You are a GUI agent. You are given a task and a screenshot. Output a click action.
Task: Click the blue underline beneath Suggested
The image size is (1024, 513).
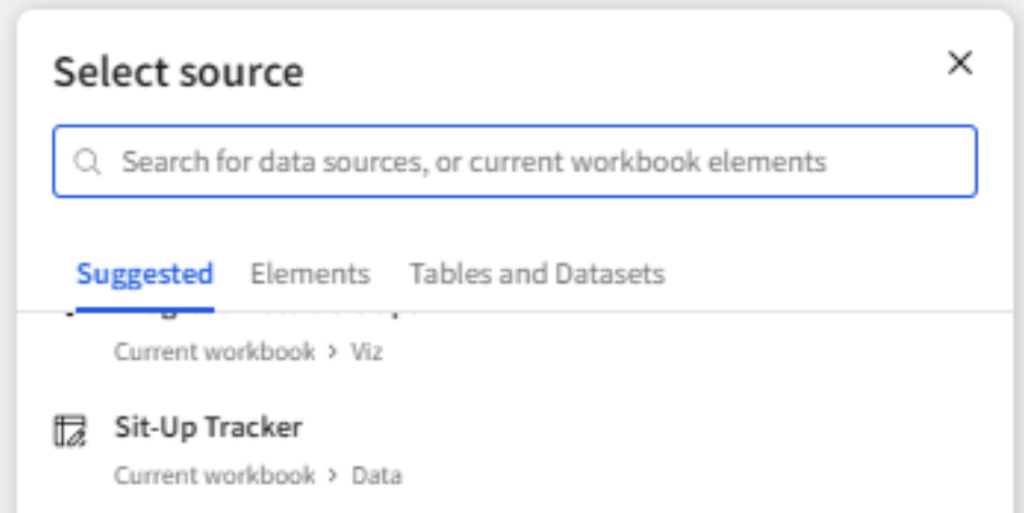(145, 309)
